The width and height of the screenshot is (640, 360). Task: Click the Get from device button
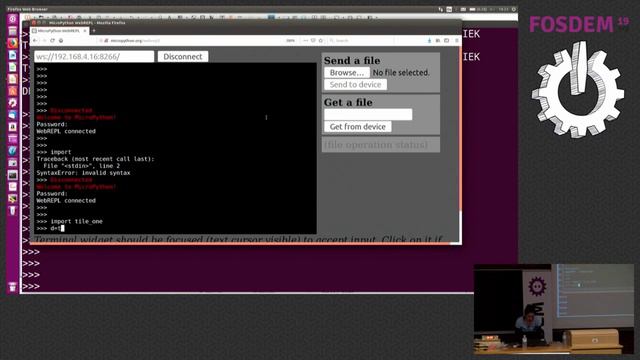[358, 127]
